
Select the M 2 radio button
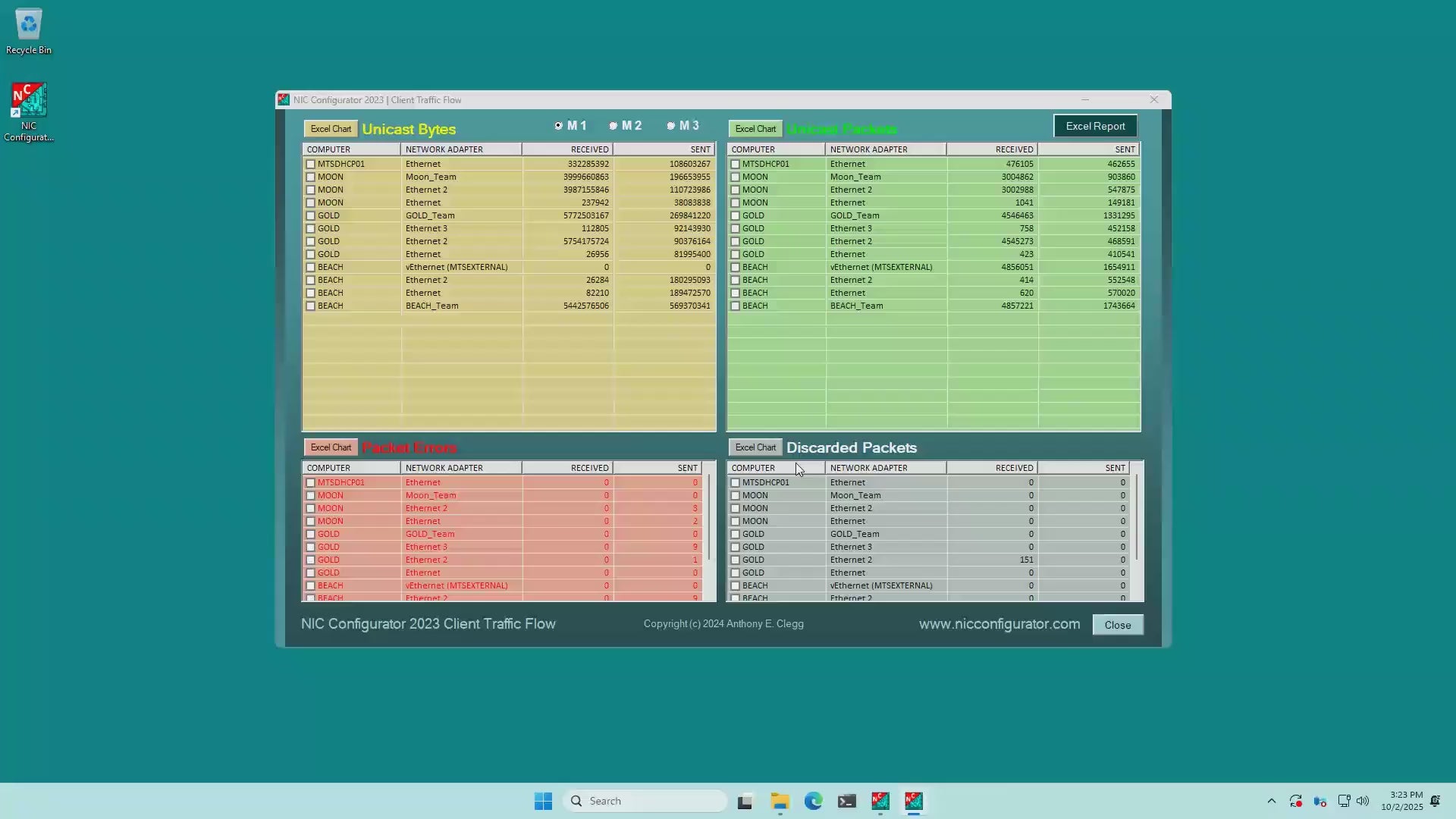tap(613, 126)
